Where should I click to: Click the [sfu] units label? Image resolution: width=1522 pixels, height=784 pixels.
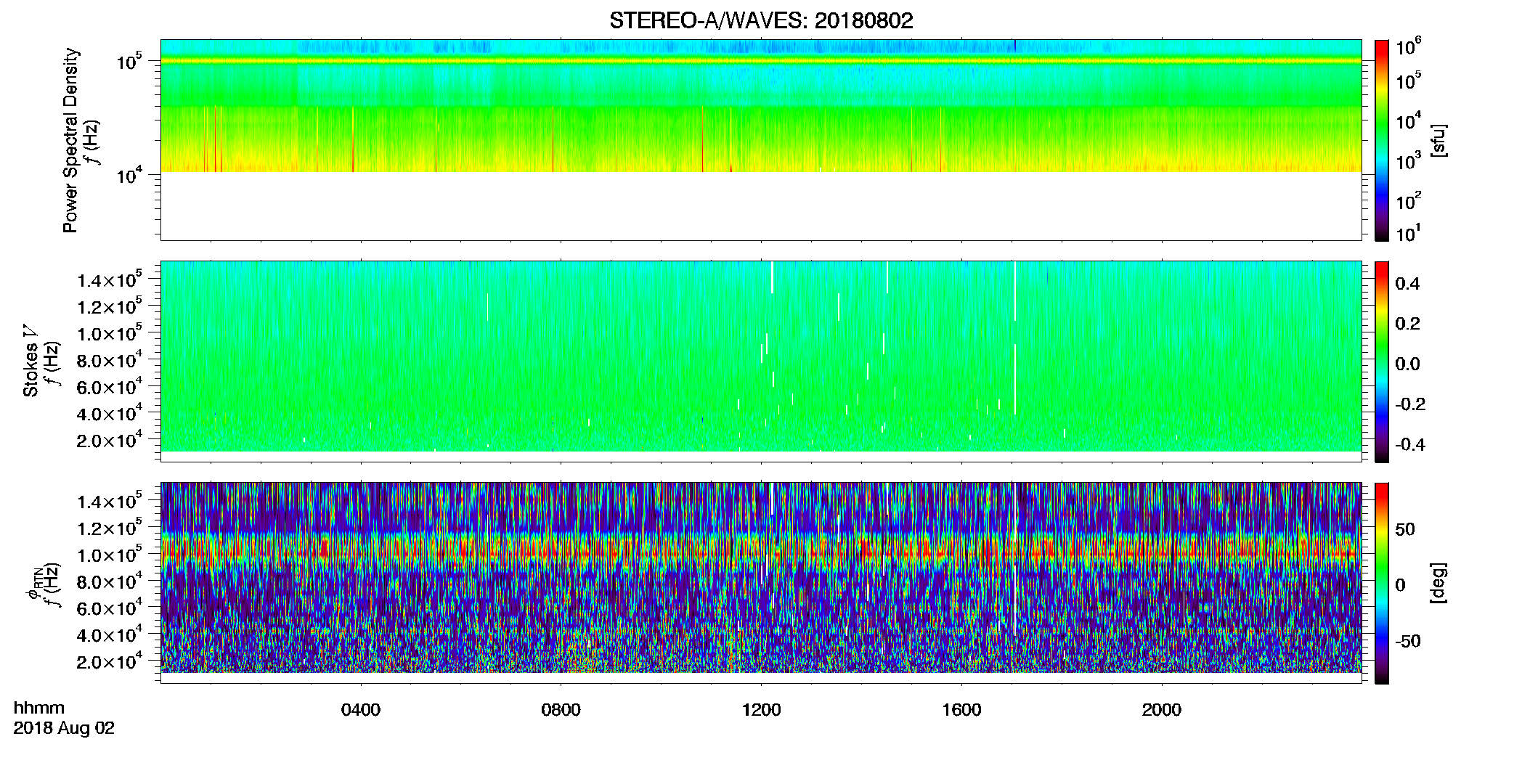coord(1438,140)
